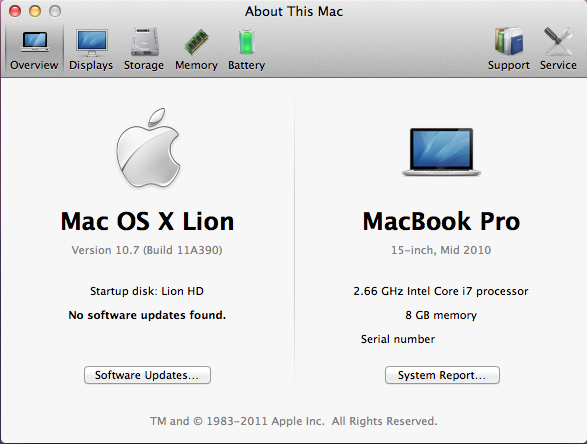Select the Mac OS X Lion heading
Image resolution: width=587 pixels, height=444 pixels.
tap(147, 221)
